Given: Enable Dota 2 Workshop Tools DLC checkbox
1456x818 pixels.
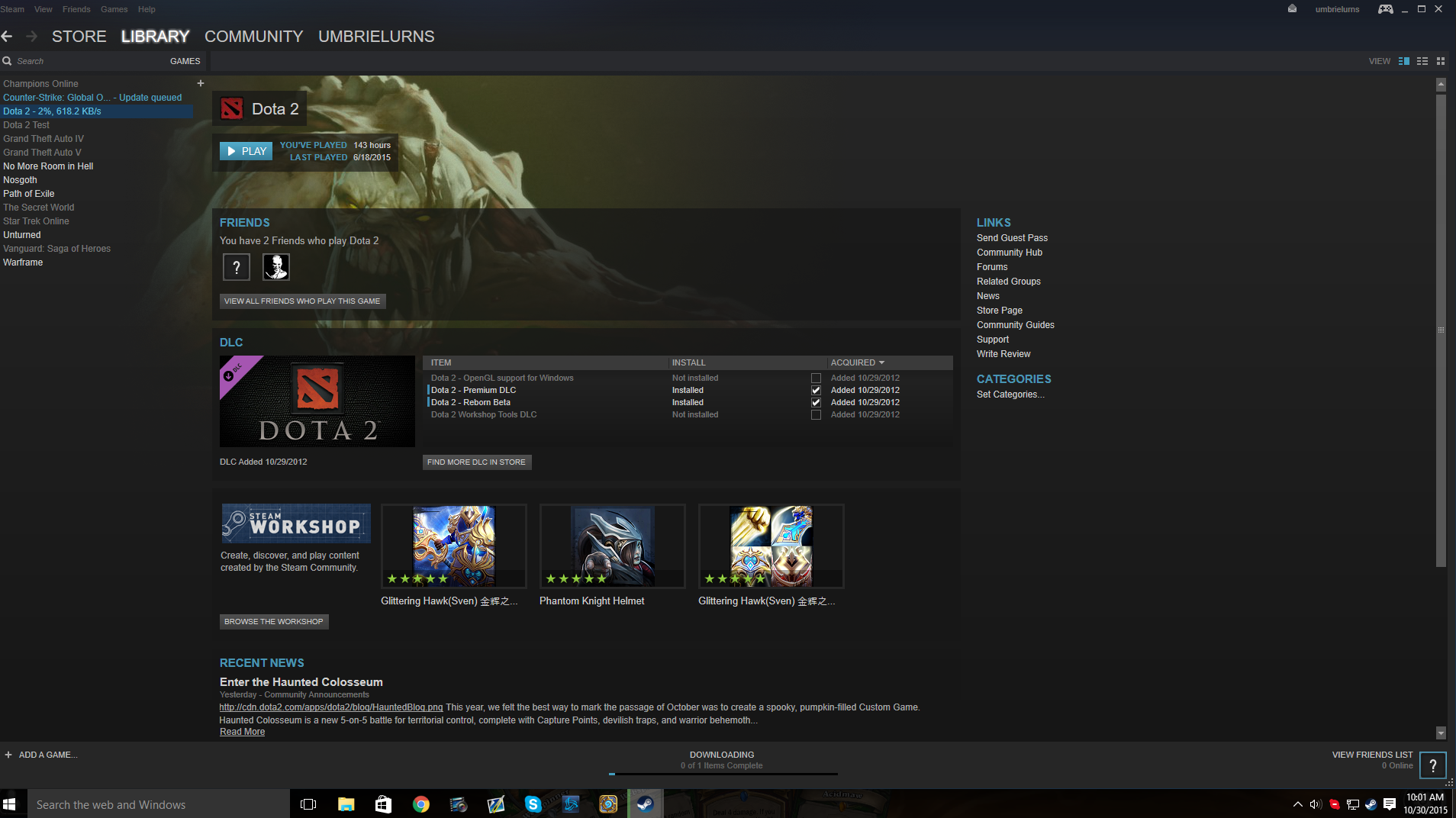Looking at the screenshot, I should coord(816,414).
